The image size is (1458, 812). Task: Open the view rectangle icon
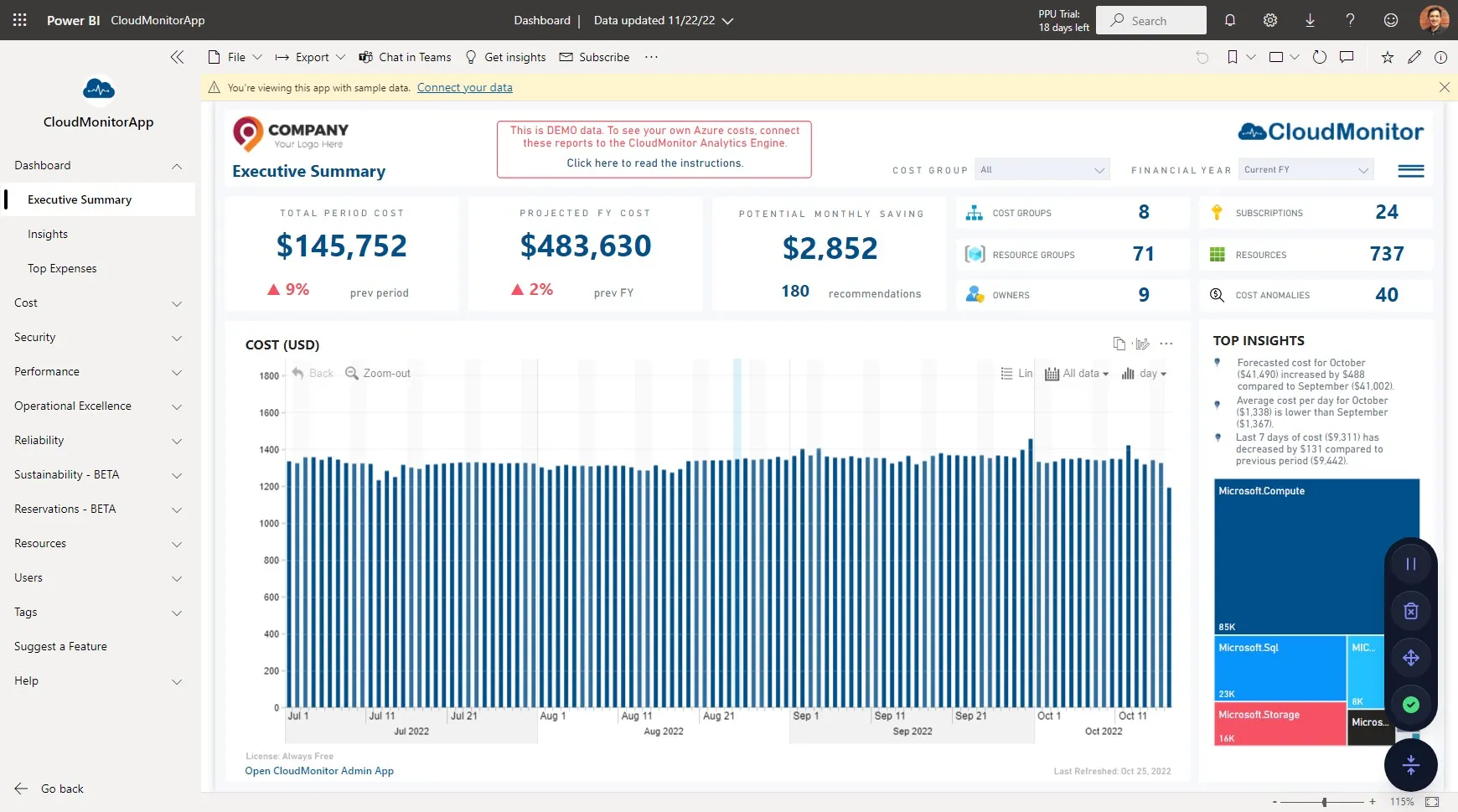point(1276,57)
